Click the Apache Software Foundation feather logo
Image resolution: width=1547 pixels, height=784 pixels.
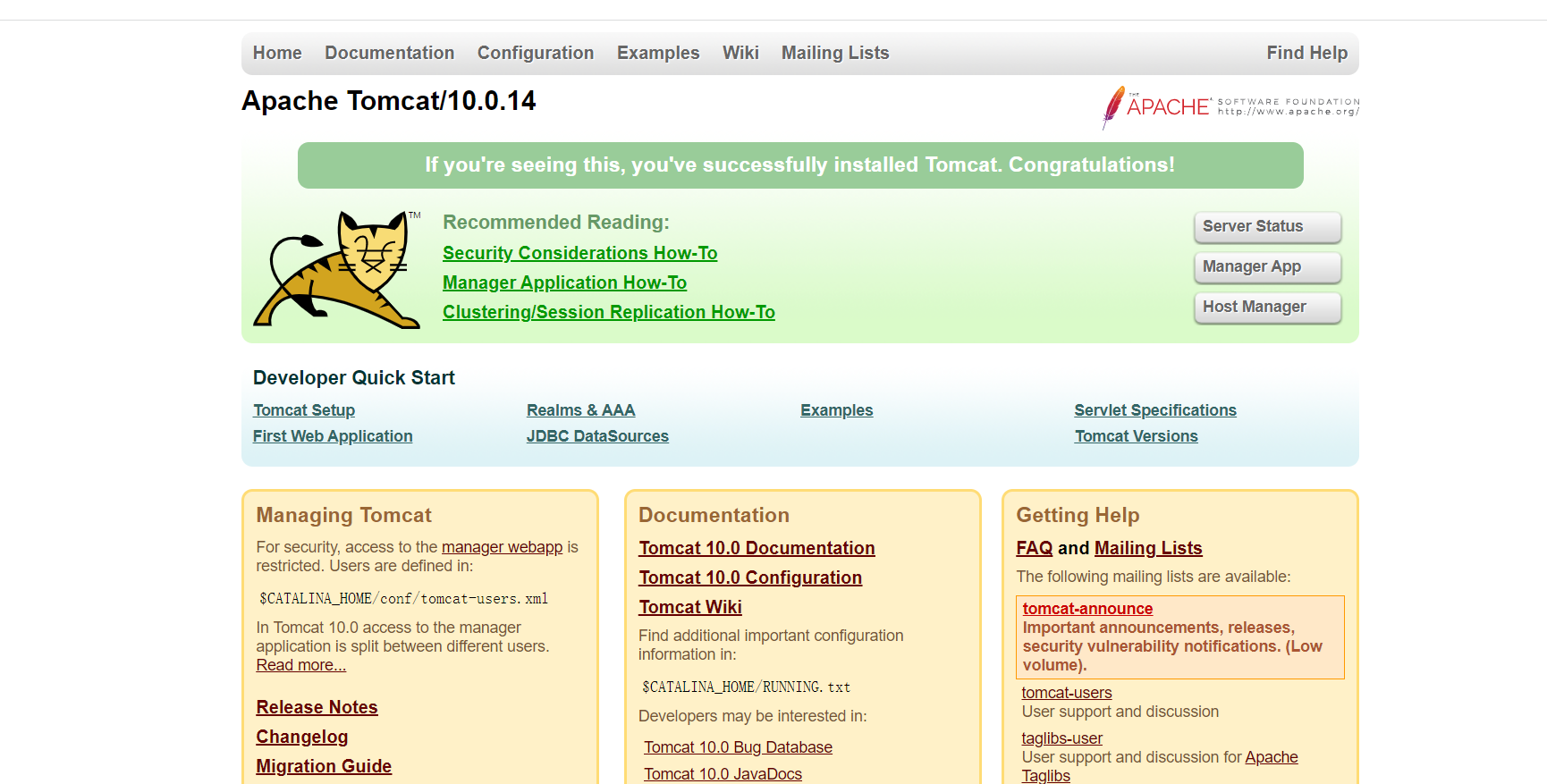(1230, 107)
